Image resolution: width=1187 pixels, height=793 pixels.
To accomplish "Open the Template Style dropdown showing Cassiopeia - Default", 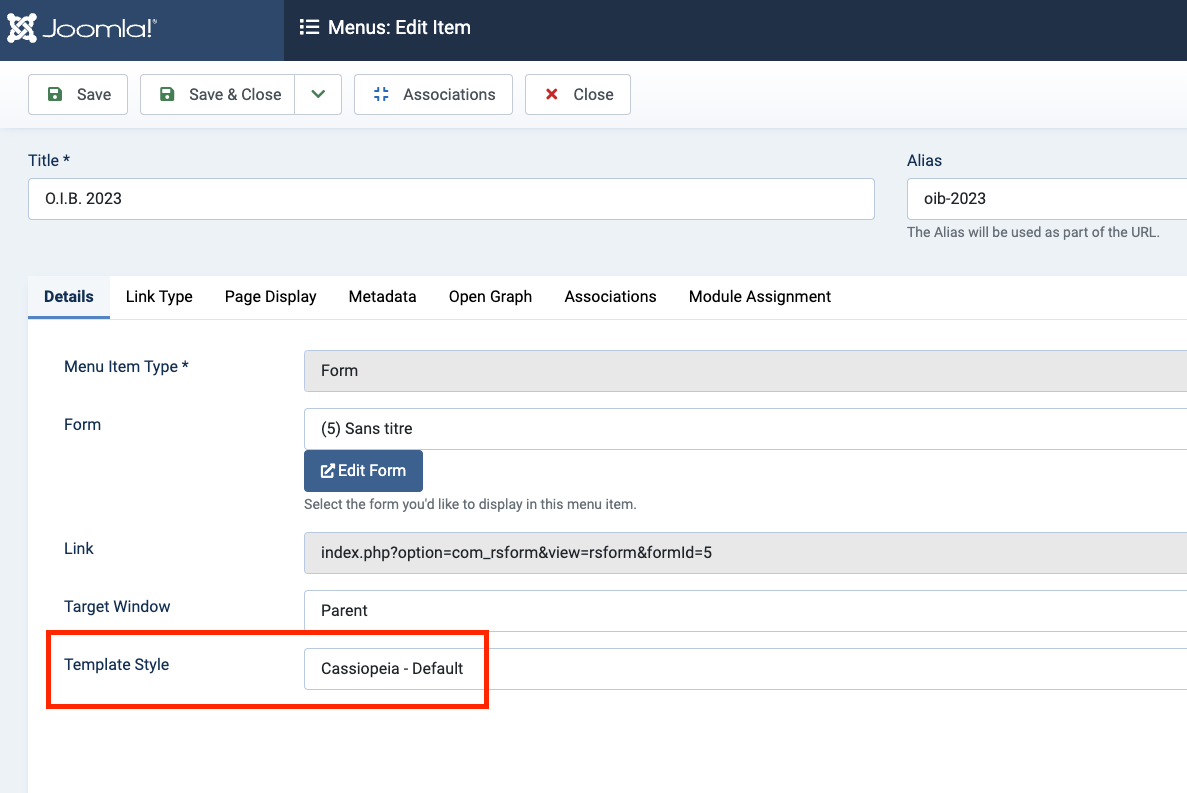I will 700,668.
